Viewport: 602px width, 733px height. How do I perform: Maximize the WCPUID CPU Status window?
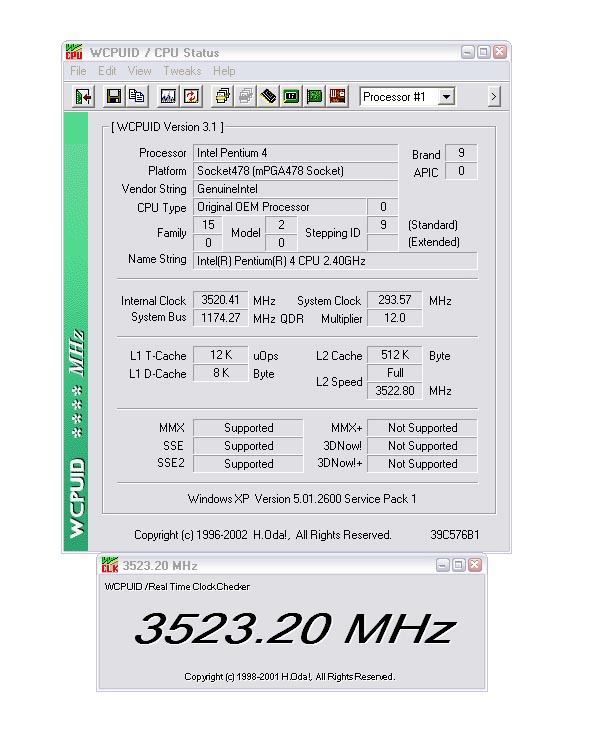(x=484, y=52)
